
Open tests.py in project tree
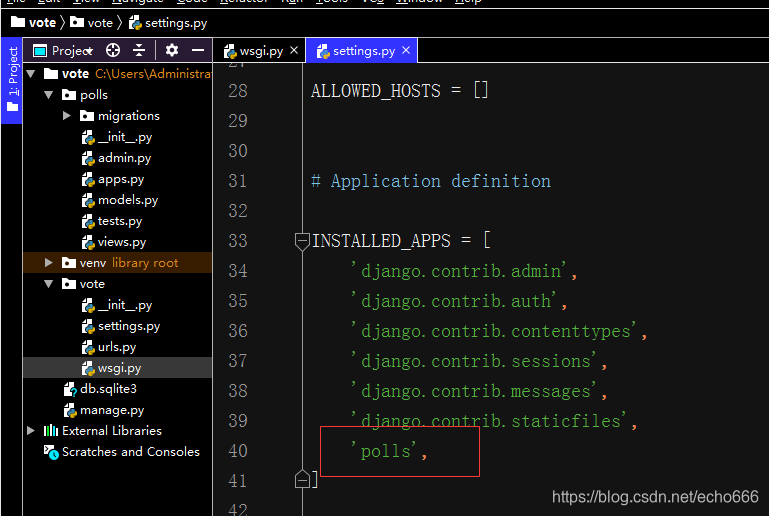coord(120,221)
